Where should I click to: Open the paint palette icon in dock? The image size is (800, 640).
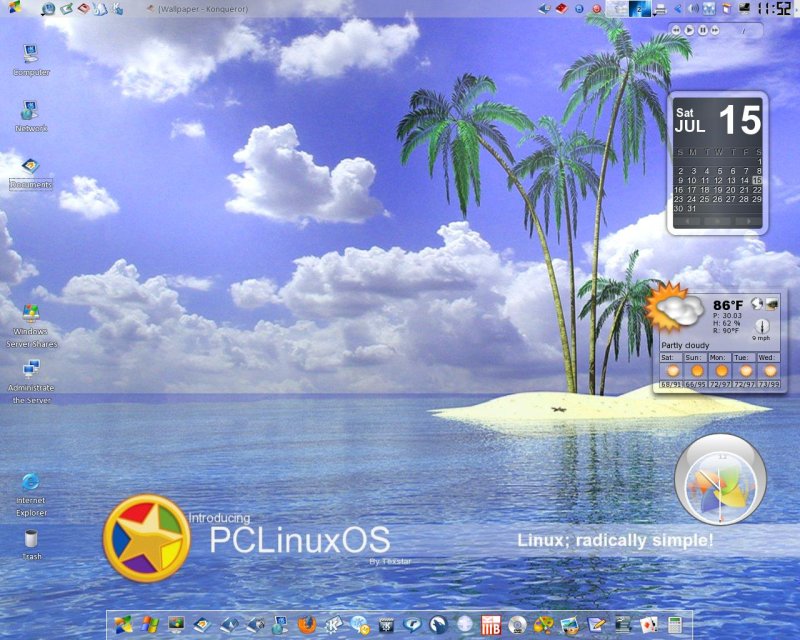pyautogui.click(x=543, y=625)
